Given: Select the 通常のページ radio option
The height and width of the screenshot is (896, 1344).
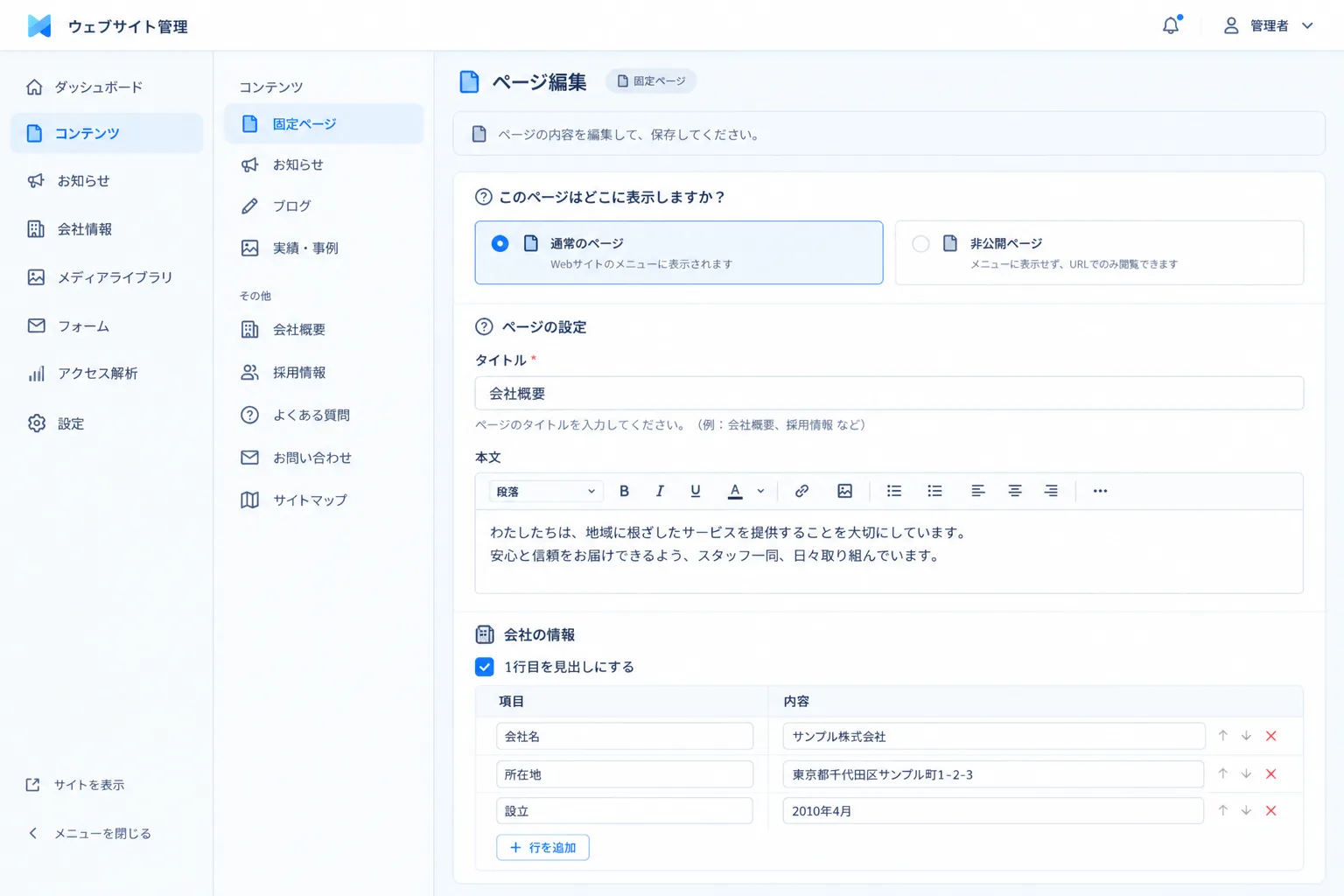Looking at the screenshot, I should point(500,243).
